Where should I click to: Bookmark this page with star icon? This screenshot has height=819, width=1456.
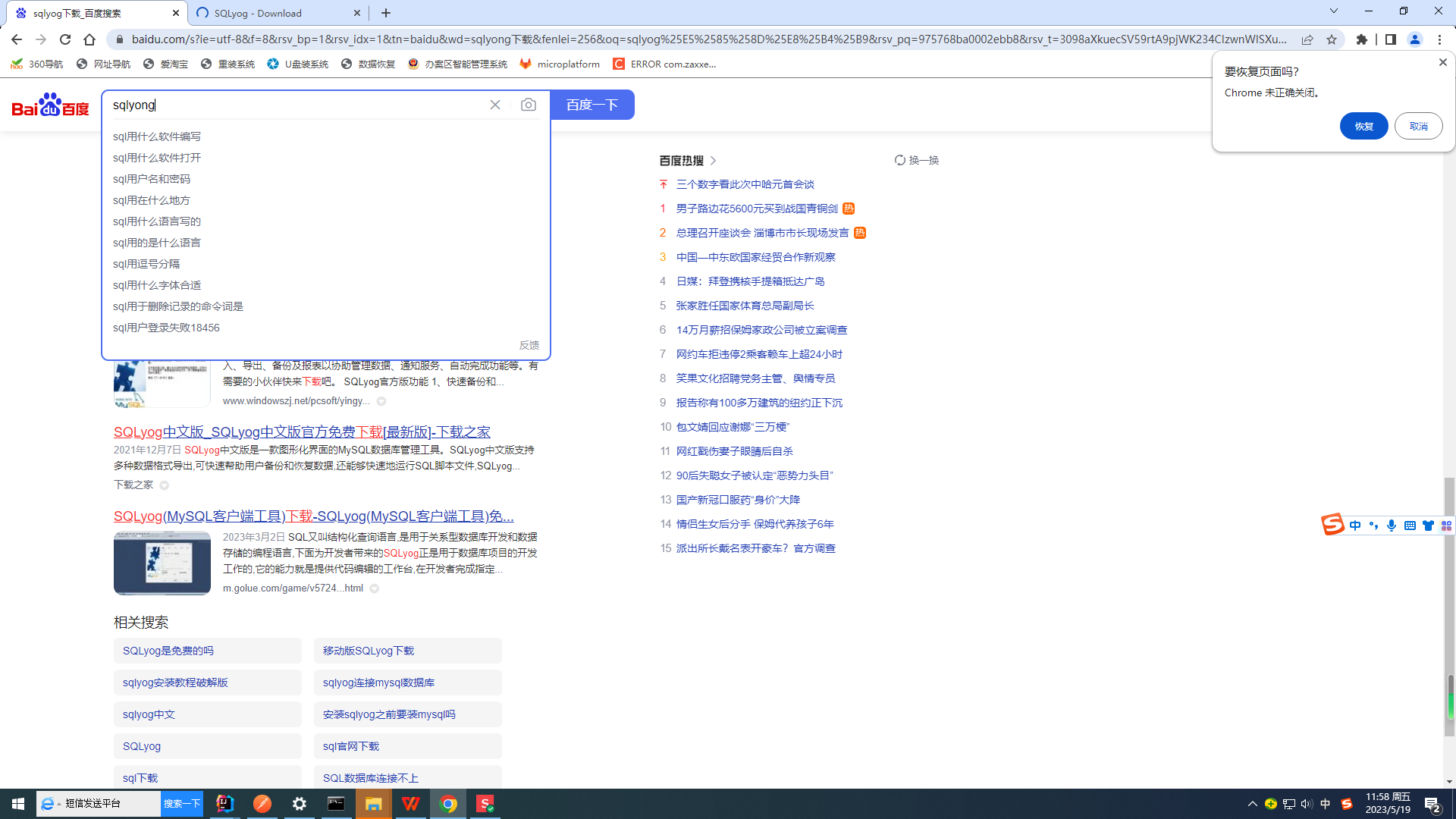(x=1332, y=39)
